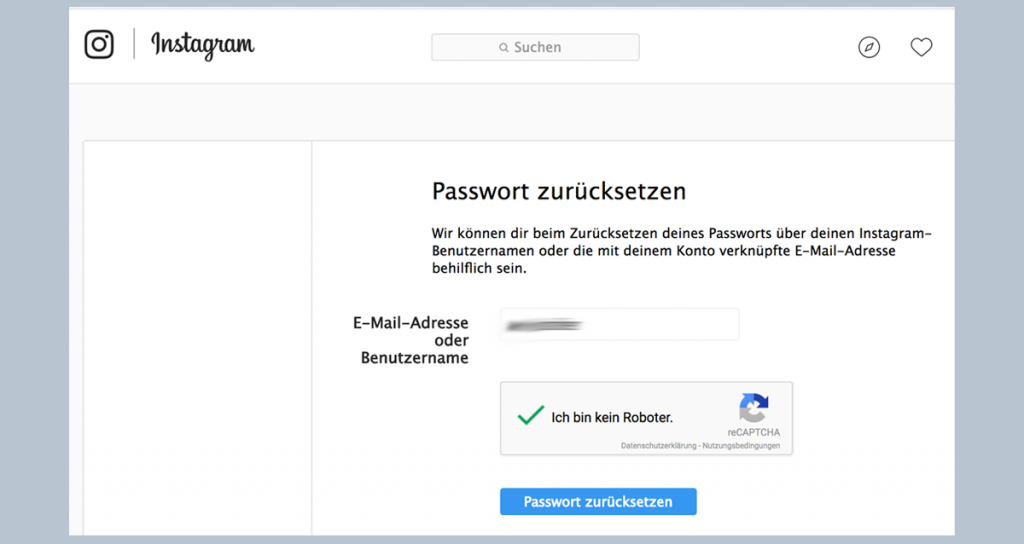Open the Explore compass icon
This screenshot has height=544, width=1024.
[869, 47]
